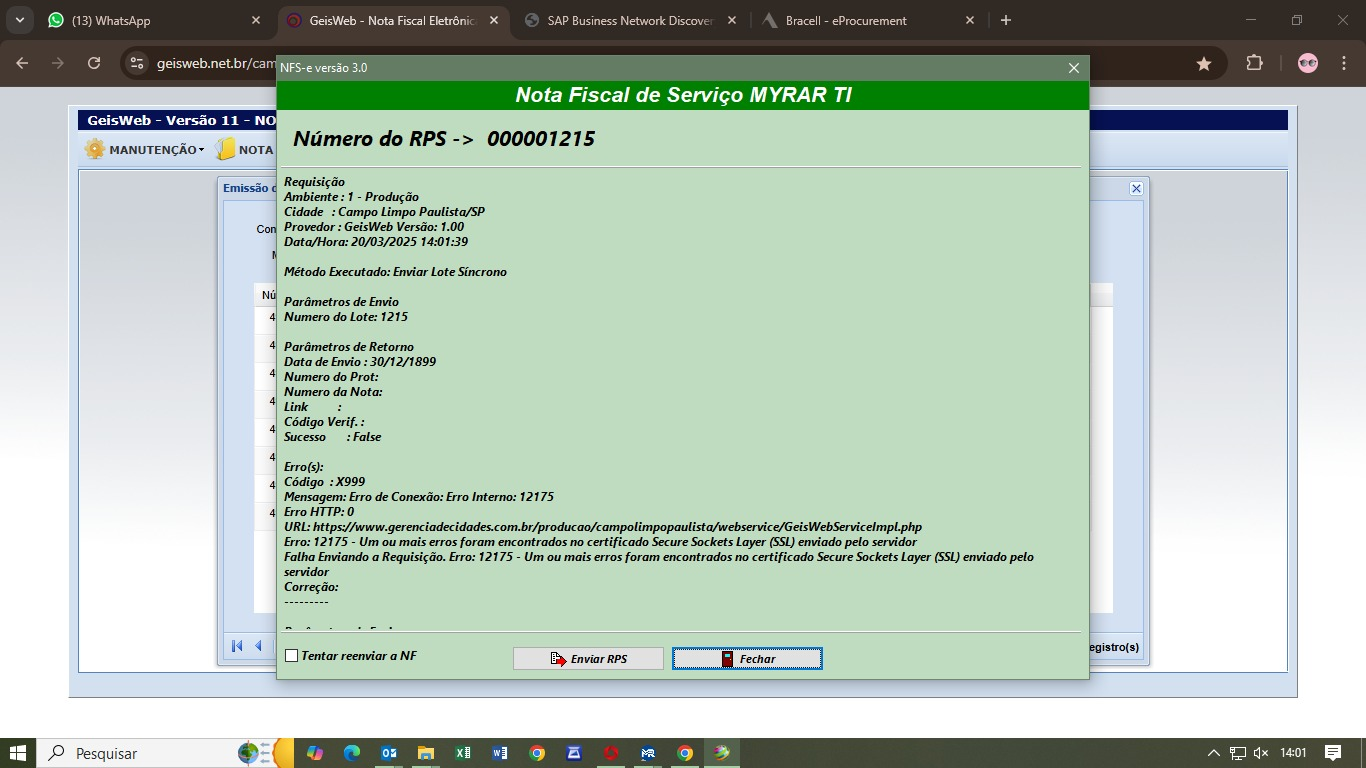
Task: Click the MANUTENÇÃO gear icon
Action: coord(95,150)
